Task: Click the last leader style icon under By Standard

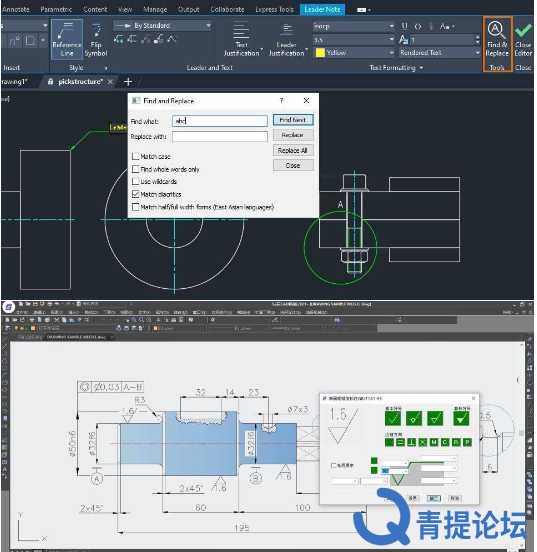Action: point(171,39)
